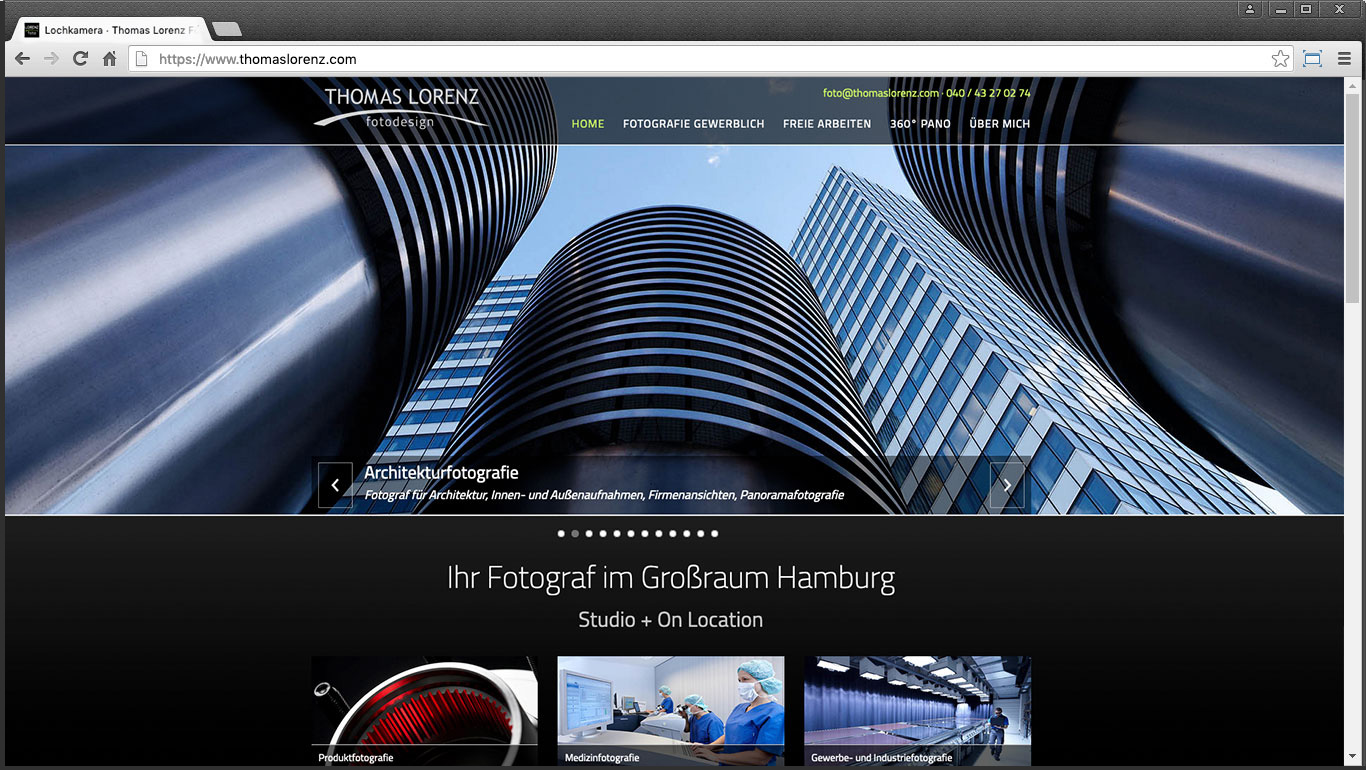1366x770 pixels.
Task: Open the FOTOGRAFIE GEWERBLICH menu
Action: (x=693, y=124)
